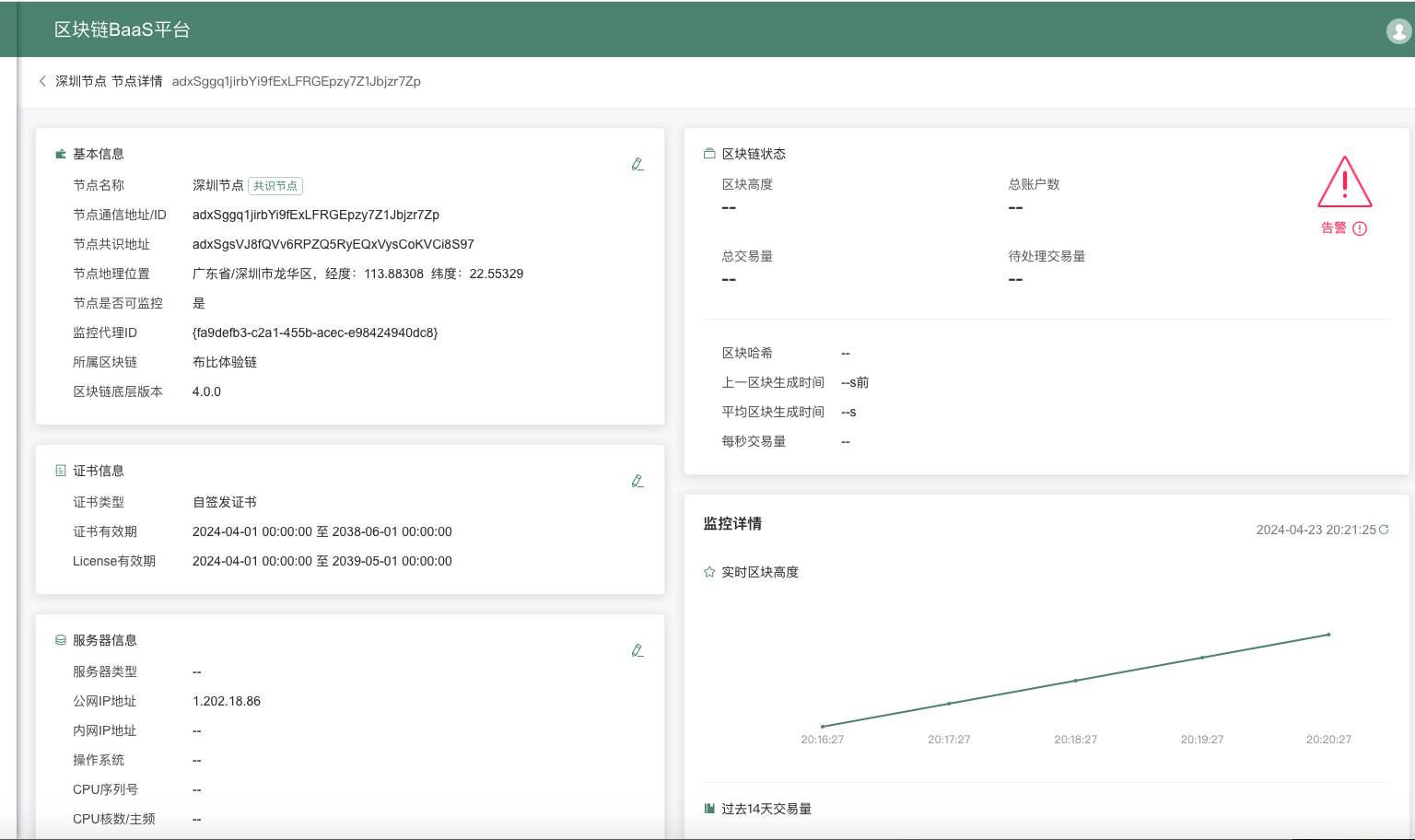Click the 节点是否可监控 value 是
Viewport: 1415px width, 840px height.
pos(199,303)
